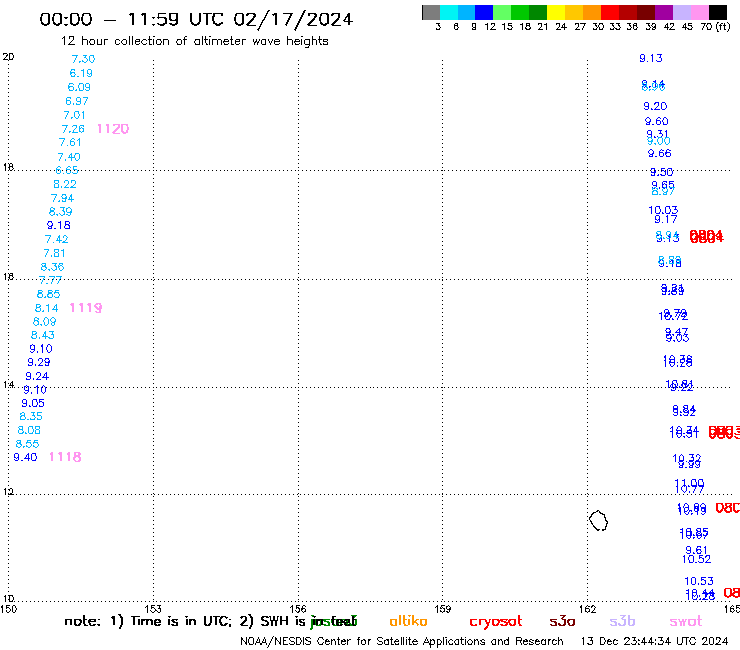
Task: Select the 's3b' satellite legend label
Action: tap(622, 621)
